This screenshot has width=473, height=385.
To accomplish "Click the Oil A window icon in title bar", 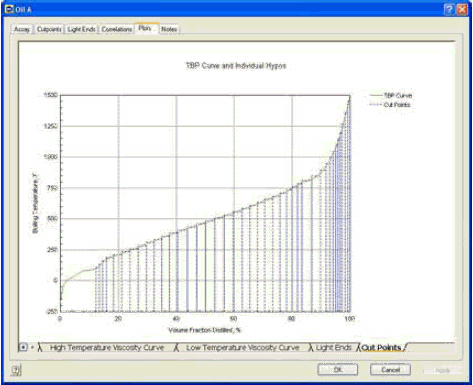I will pyautogui.click(x=9, y=9).
